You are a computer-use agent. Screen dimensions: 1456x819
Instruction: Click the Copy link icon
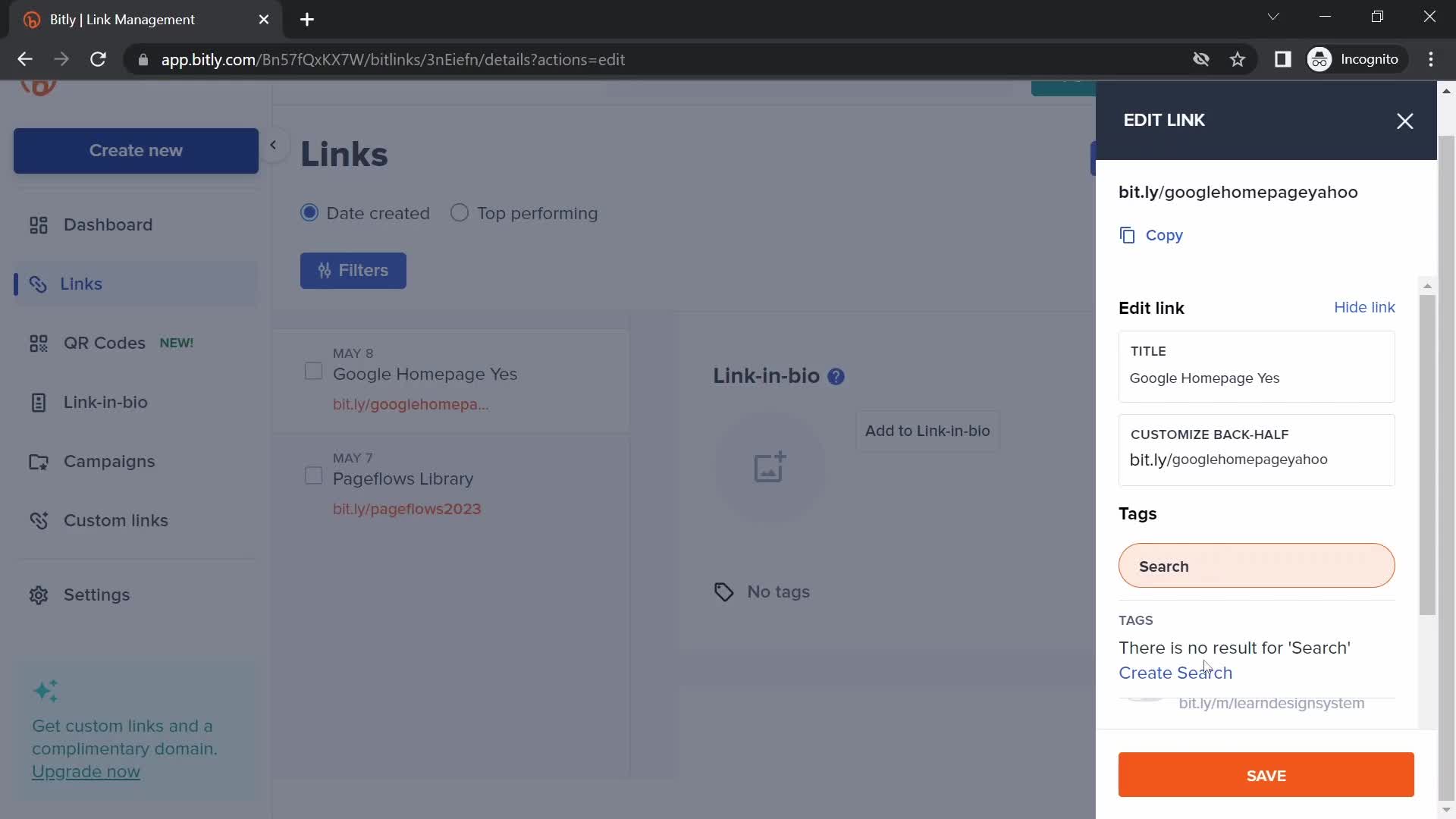[1126, 235]
